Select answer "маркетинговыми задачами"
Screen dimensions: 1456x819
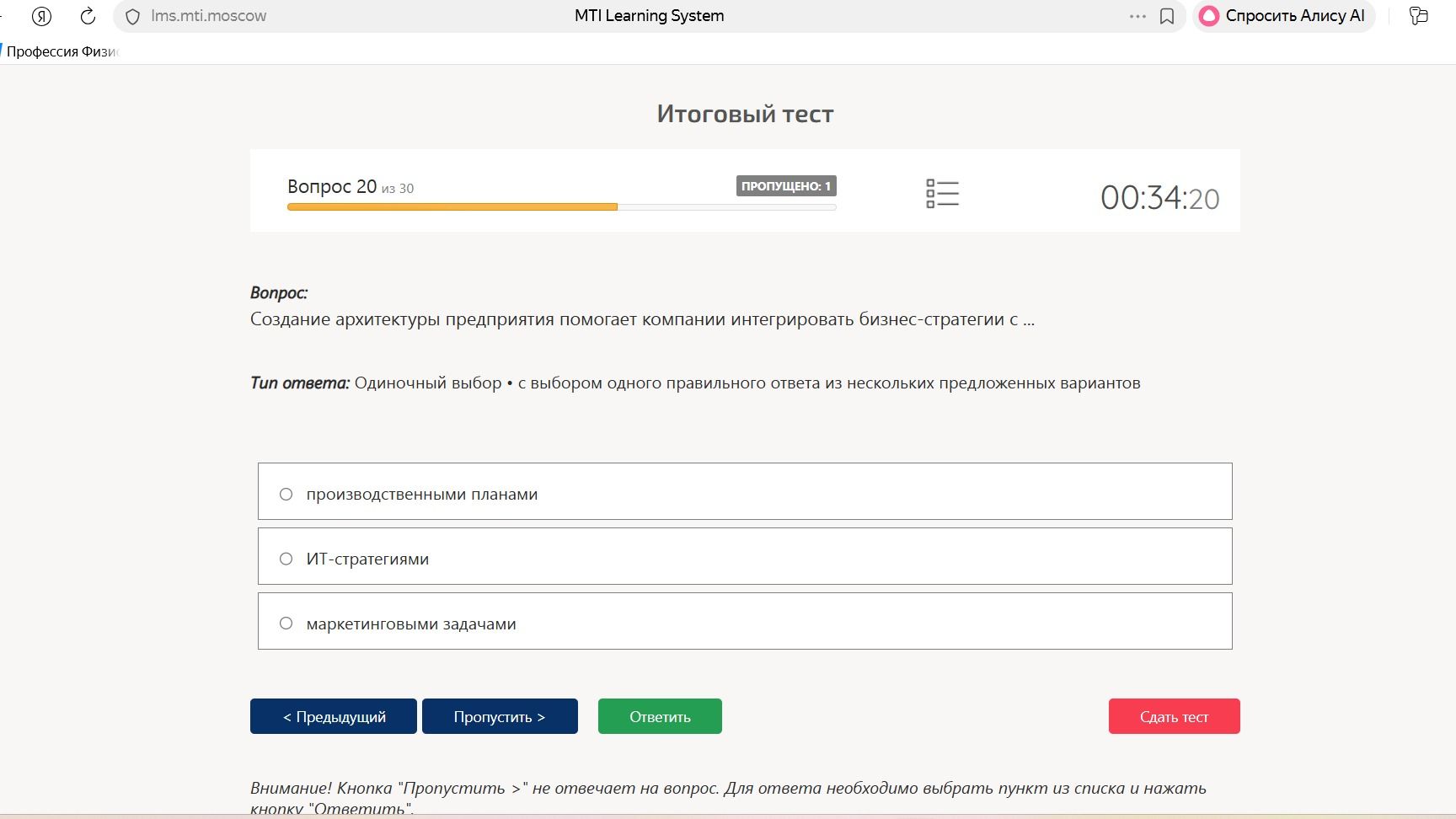[745, 621]
